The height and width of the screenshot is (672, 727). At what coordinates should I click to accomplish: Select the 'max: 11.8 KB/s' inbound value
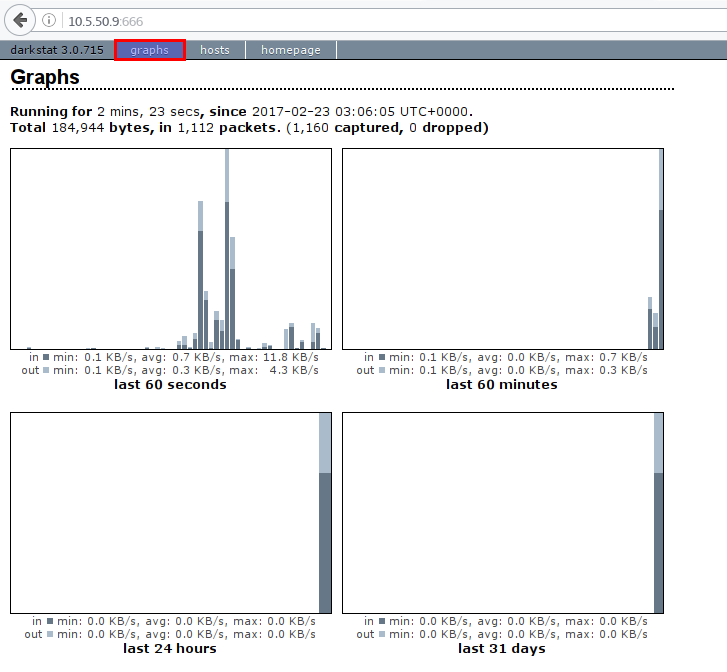274,358
